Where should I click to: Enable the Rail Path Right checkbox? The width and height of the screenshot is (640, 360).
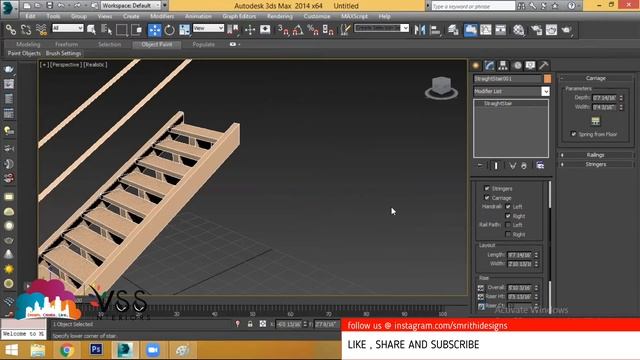tap(508, 234)
